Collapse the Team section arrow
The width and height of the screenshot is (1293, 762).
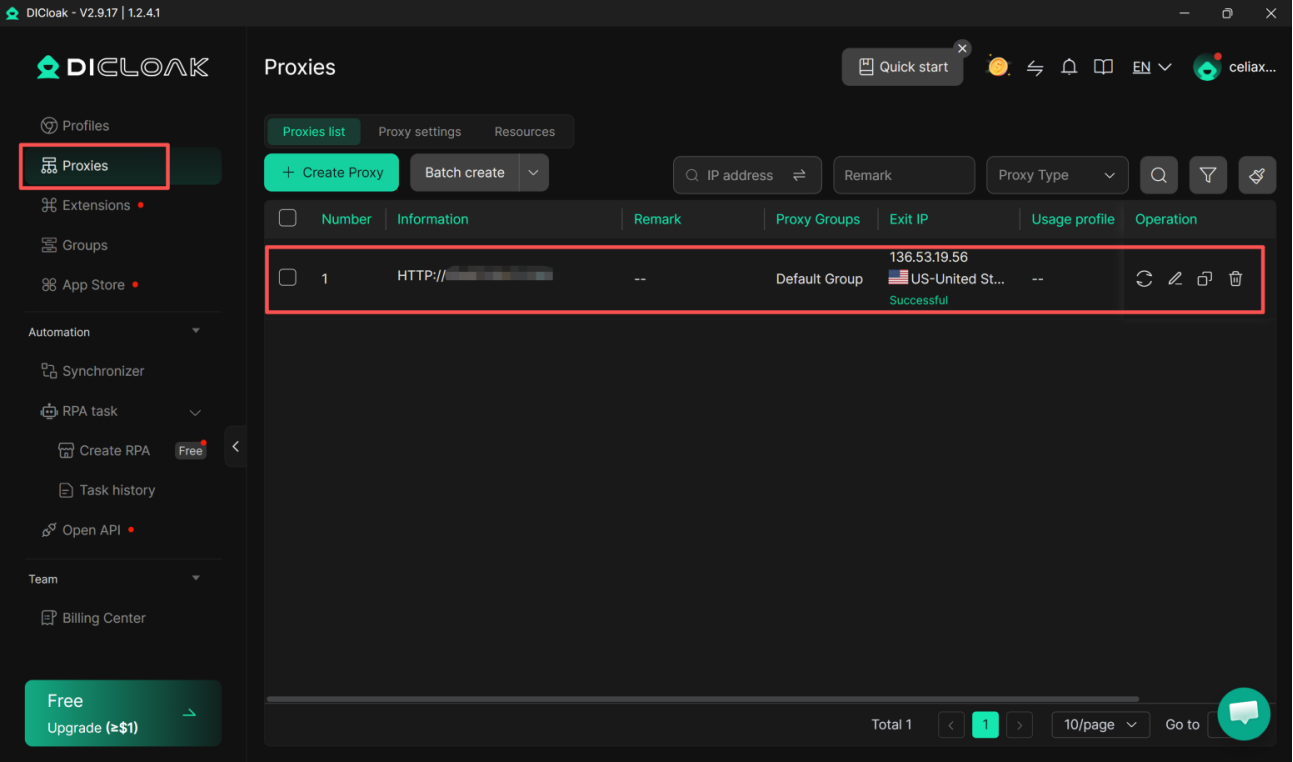[196, 578]
